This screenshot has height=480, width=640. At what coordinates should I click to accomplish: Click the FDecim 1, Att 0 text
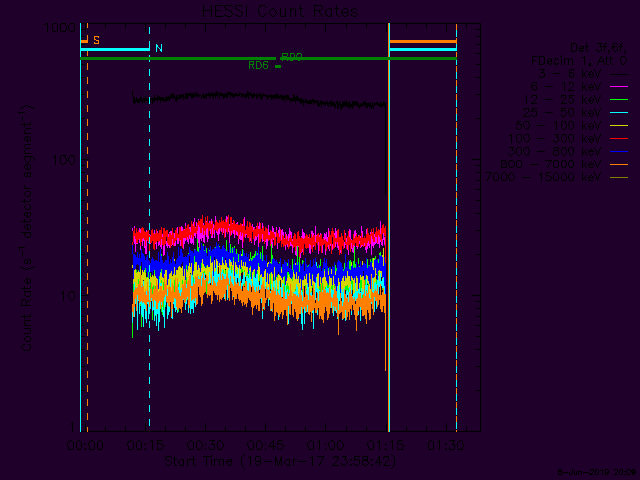click(579, 61)
